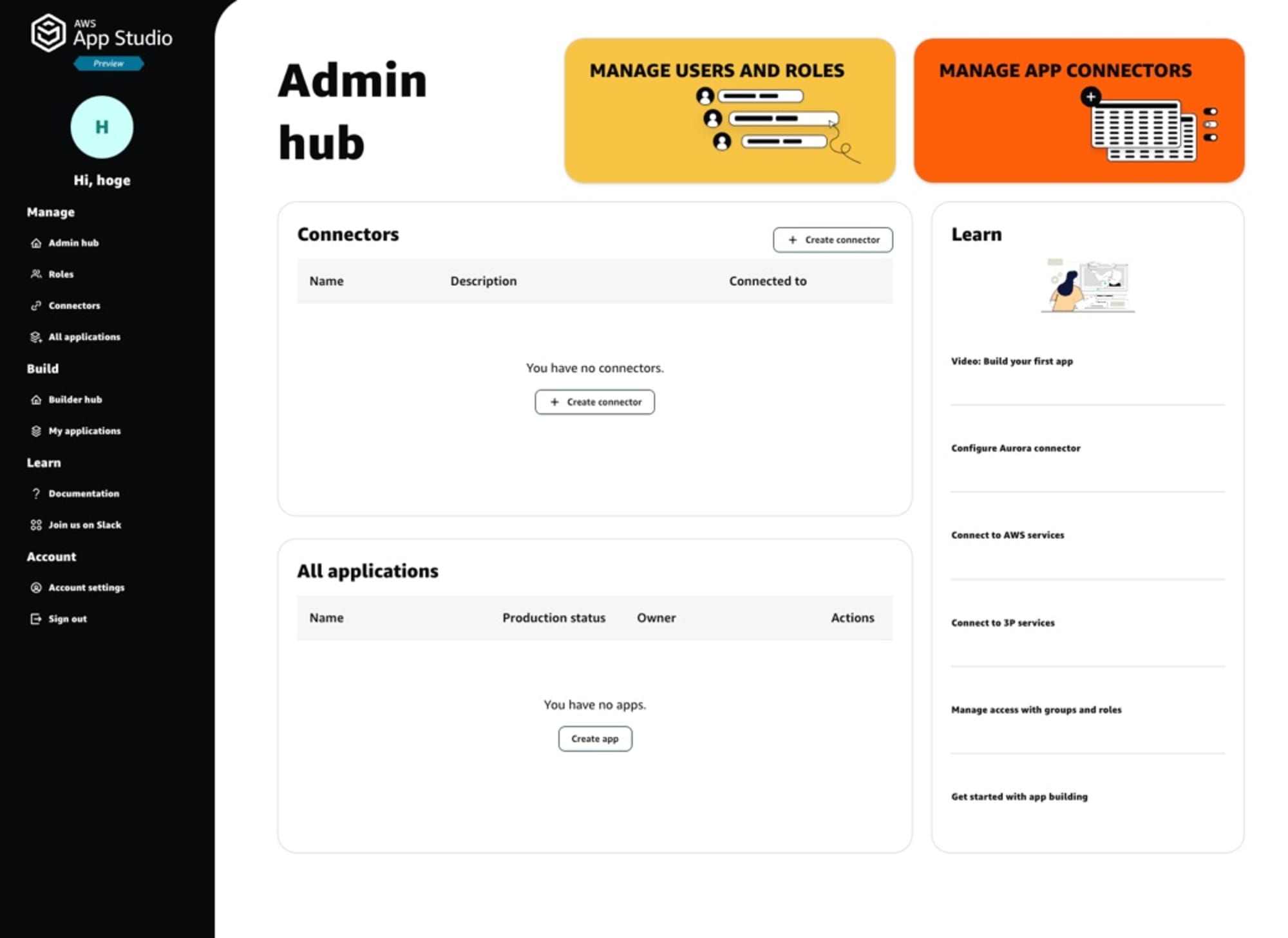The image size is (1288, 938).
Task: Click the Documentation question mark icon
Action: click(36, 493)
